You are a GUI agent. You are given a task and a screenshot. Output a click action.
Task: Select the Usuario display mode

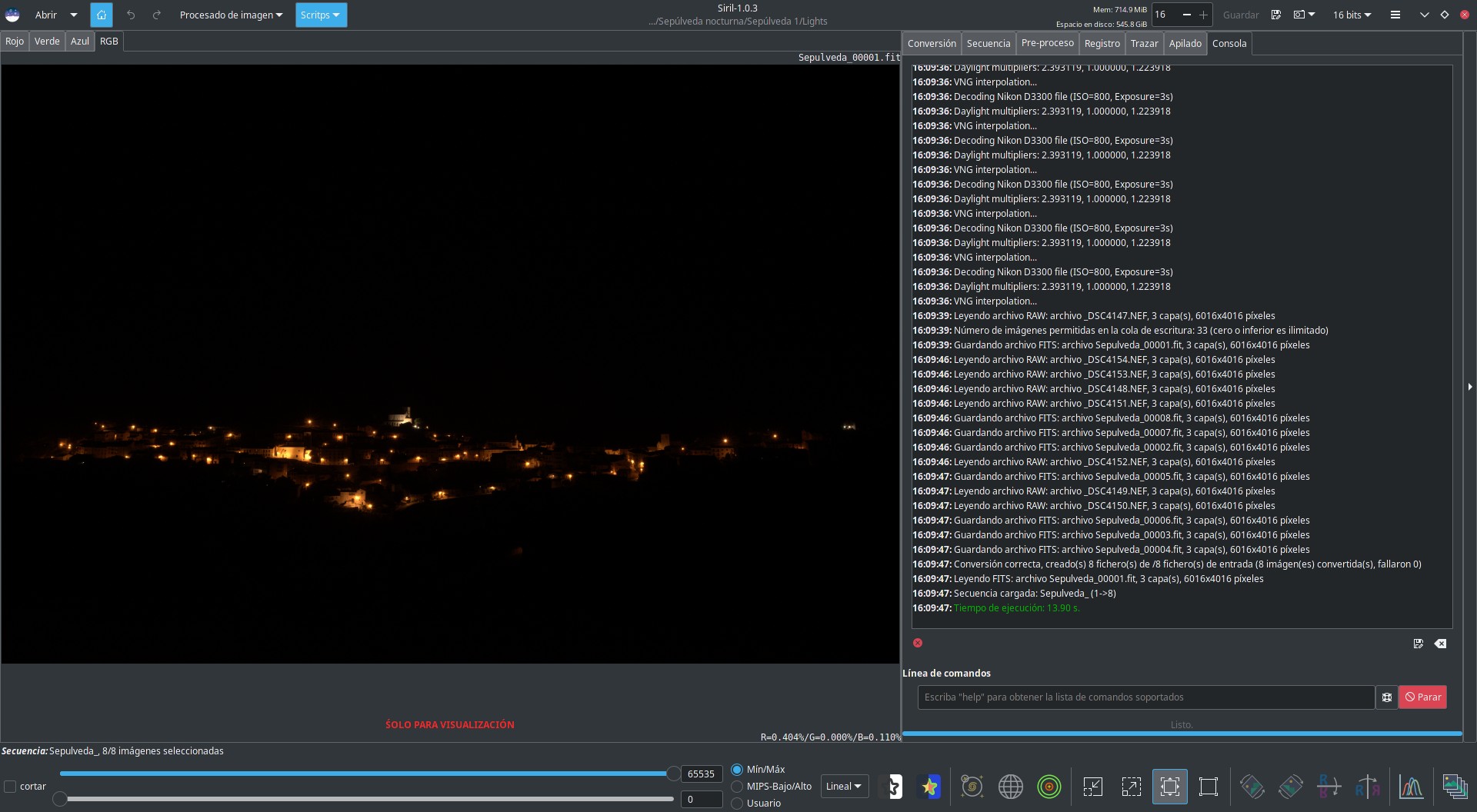point(737,804)
